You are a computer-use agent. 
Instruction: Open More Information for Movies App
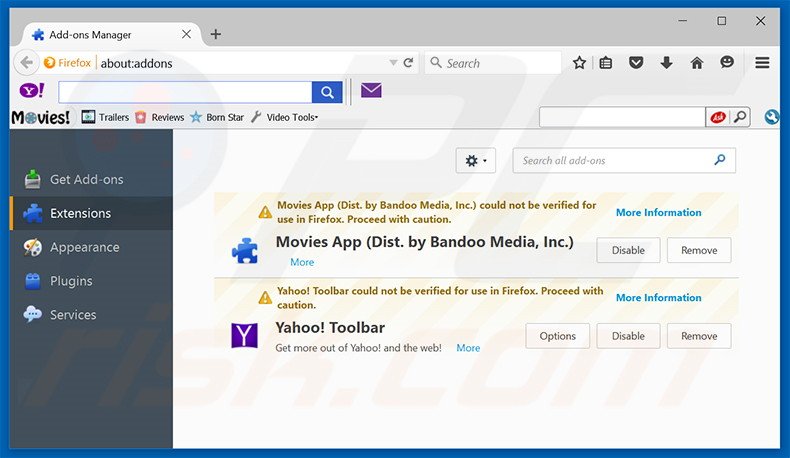pos(659,212)
